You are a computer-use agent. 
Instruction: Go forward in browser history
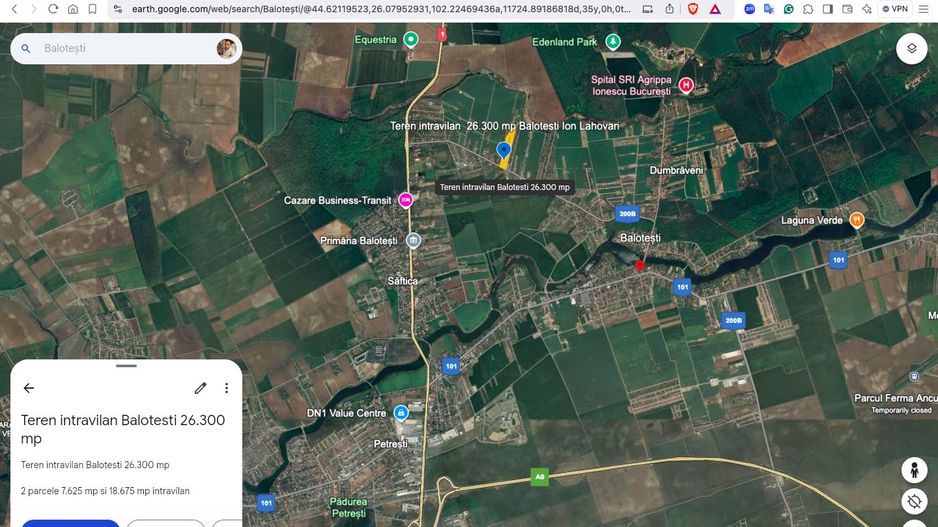(x=34, y=9)
